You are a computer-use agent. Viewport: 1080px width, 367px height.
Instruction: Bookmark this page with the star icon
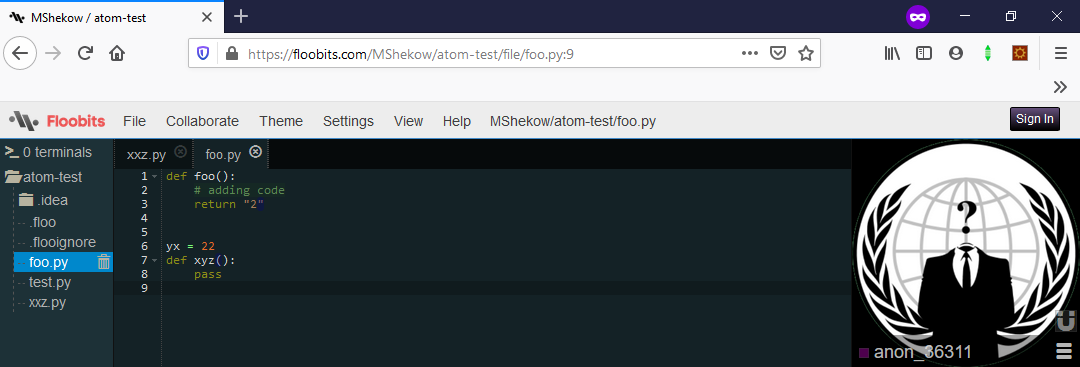[x=805, y=54]
